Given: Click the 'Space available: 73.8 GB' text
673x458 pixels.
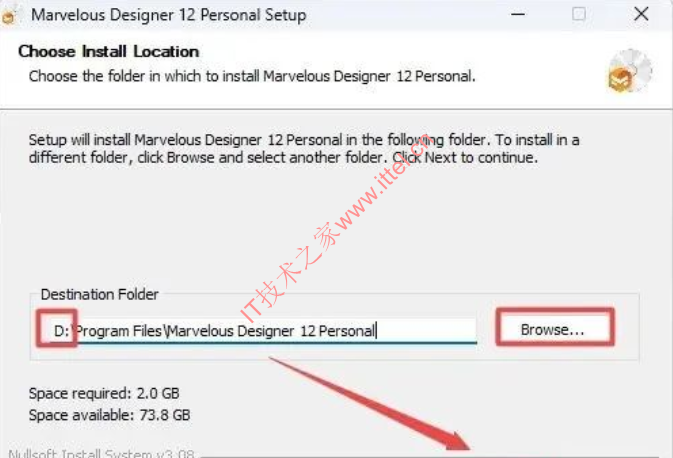Looking at the screenshot, I should click(109, 415).
